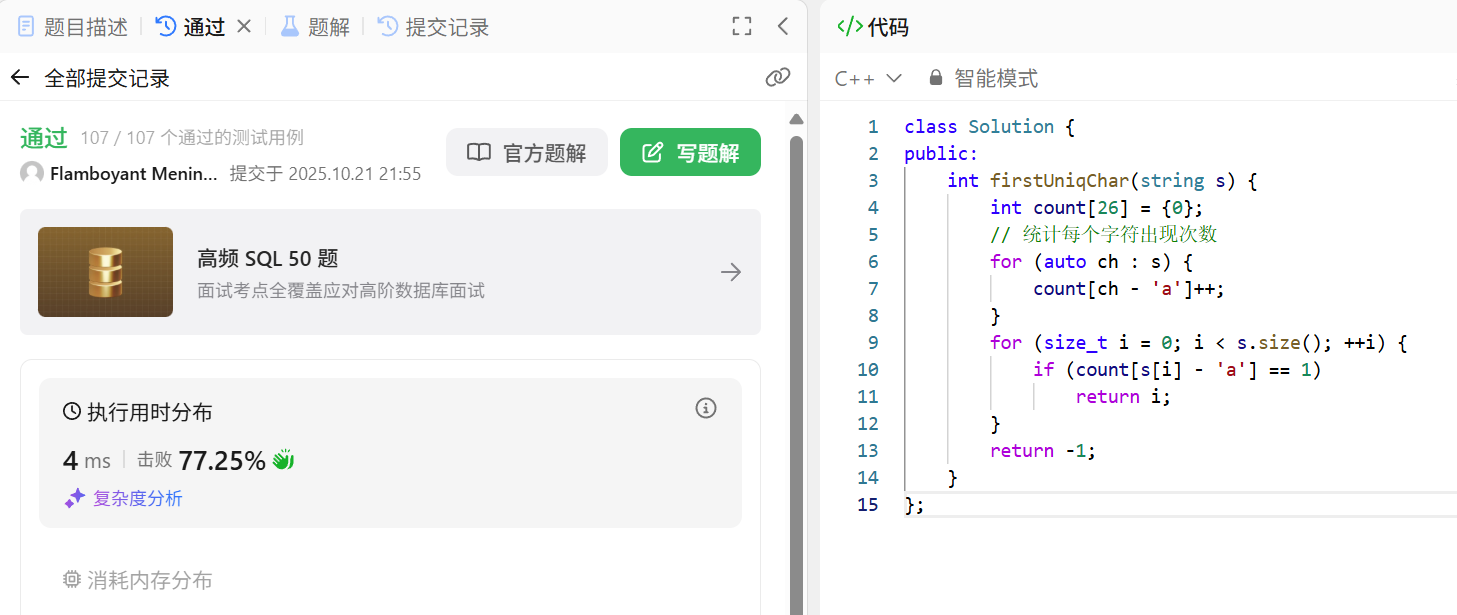Click the link icon near 全部提交记录
This screenshot has width=1457, height=615.
coord(778,77)
